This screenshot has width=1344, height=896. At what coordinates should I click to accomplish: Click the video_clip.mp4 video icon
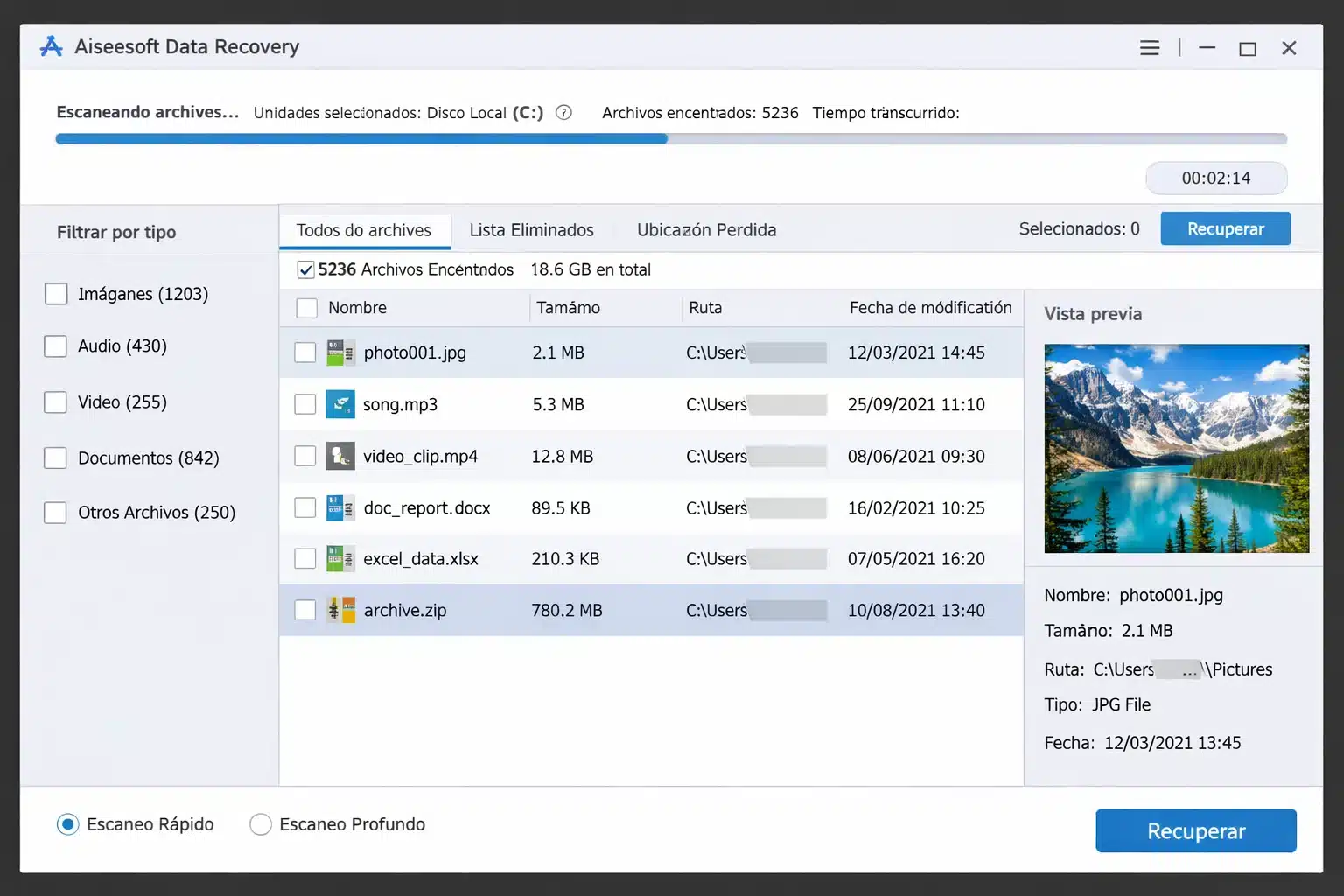[340, 456]
